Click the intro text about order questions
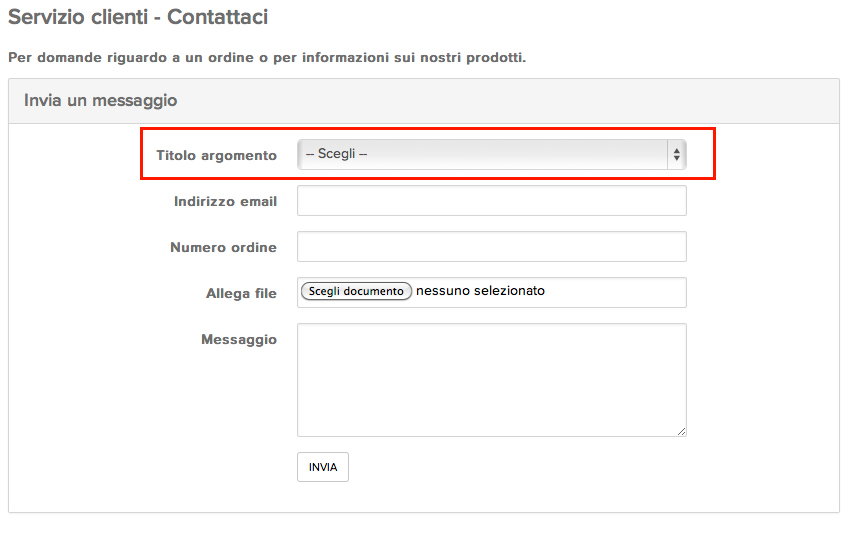 tap(266, 57)
